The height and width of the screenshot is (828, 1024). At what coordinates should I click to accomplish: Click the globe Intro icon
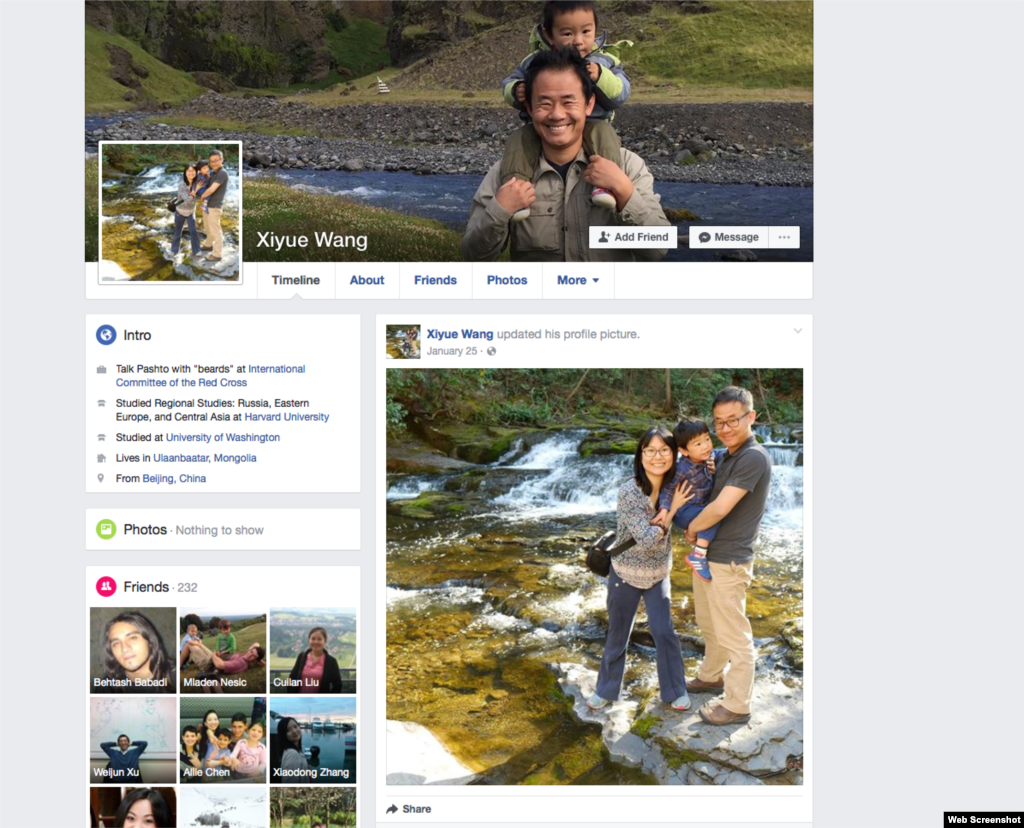pos(106,336)
